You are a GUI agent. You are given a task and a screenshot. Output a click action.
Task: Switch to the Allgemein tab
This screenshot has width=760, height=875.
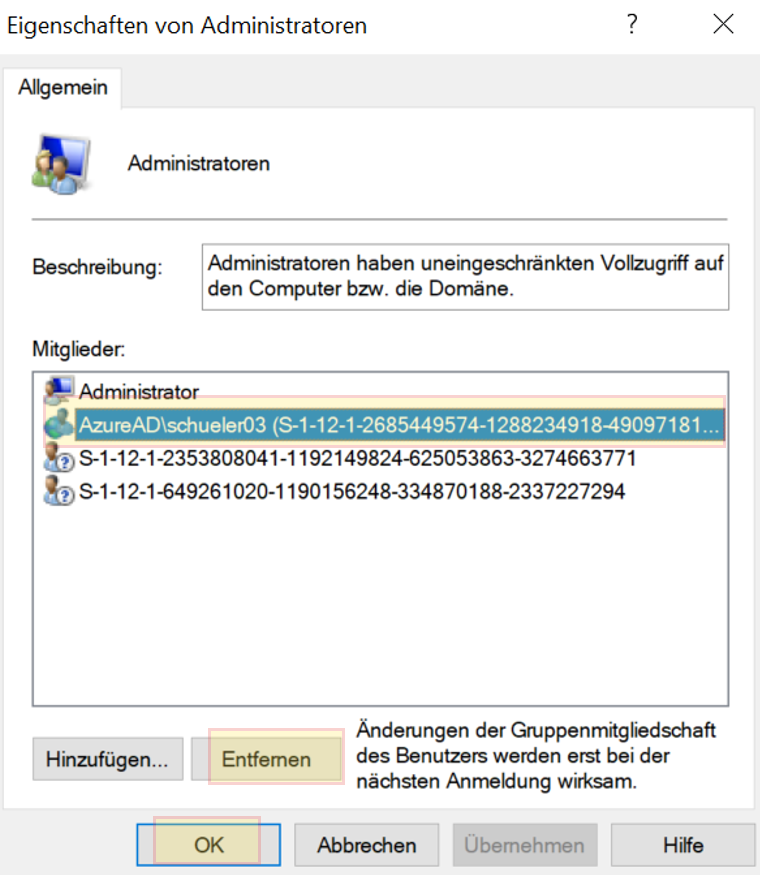click(64, 89)
